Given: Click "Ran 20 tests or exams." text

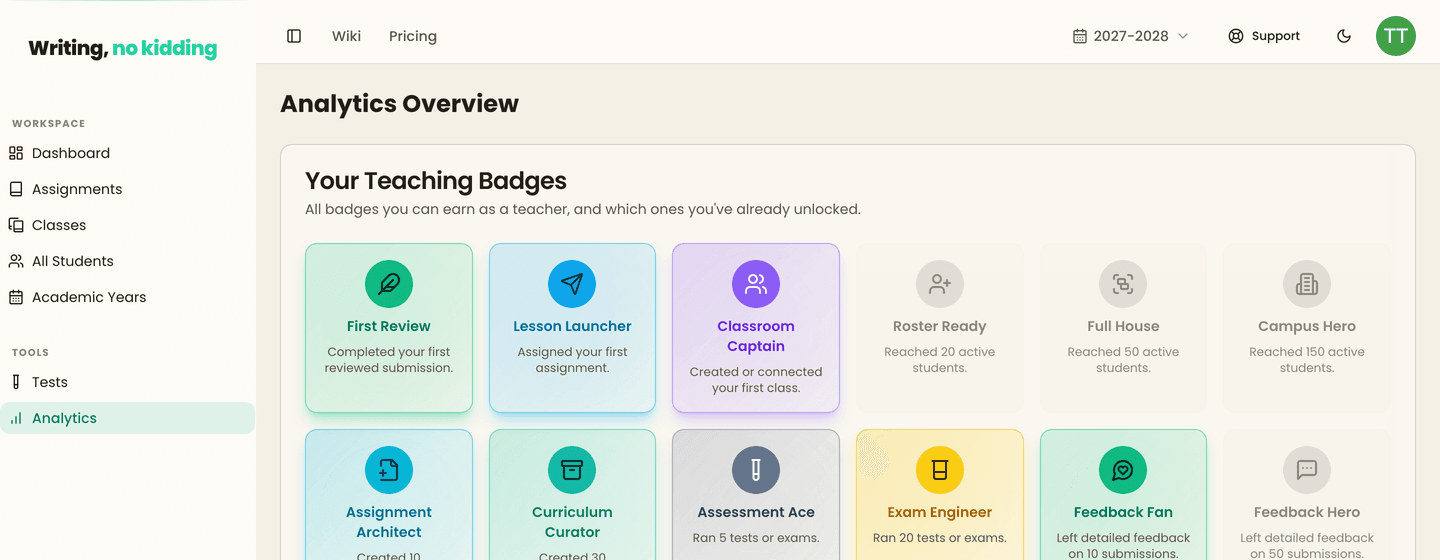Looking at the screenshot, I should [x=940, y=538].
